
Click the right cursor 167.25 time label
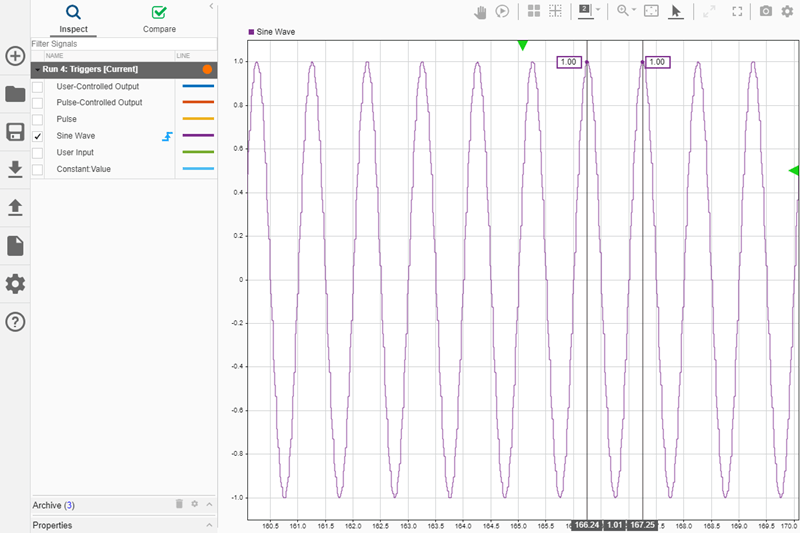coord(642,525)
